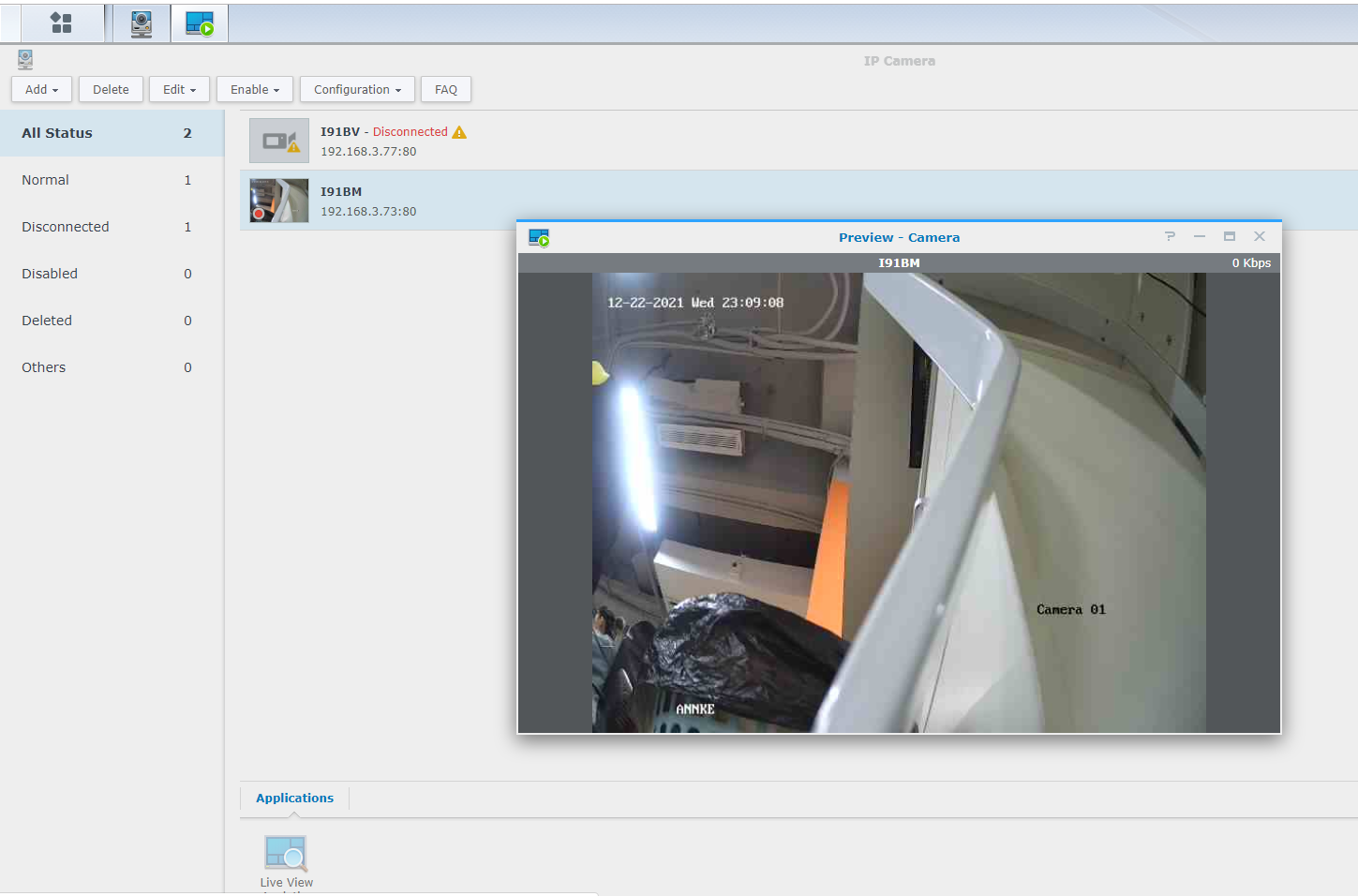1358x896 pixels.
Task: Expand the Enable dropdown
Action: click(255, 90)
